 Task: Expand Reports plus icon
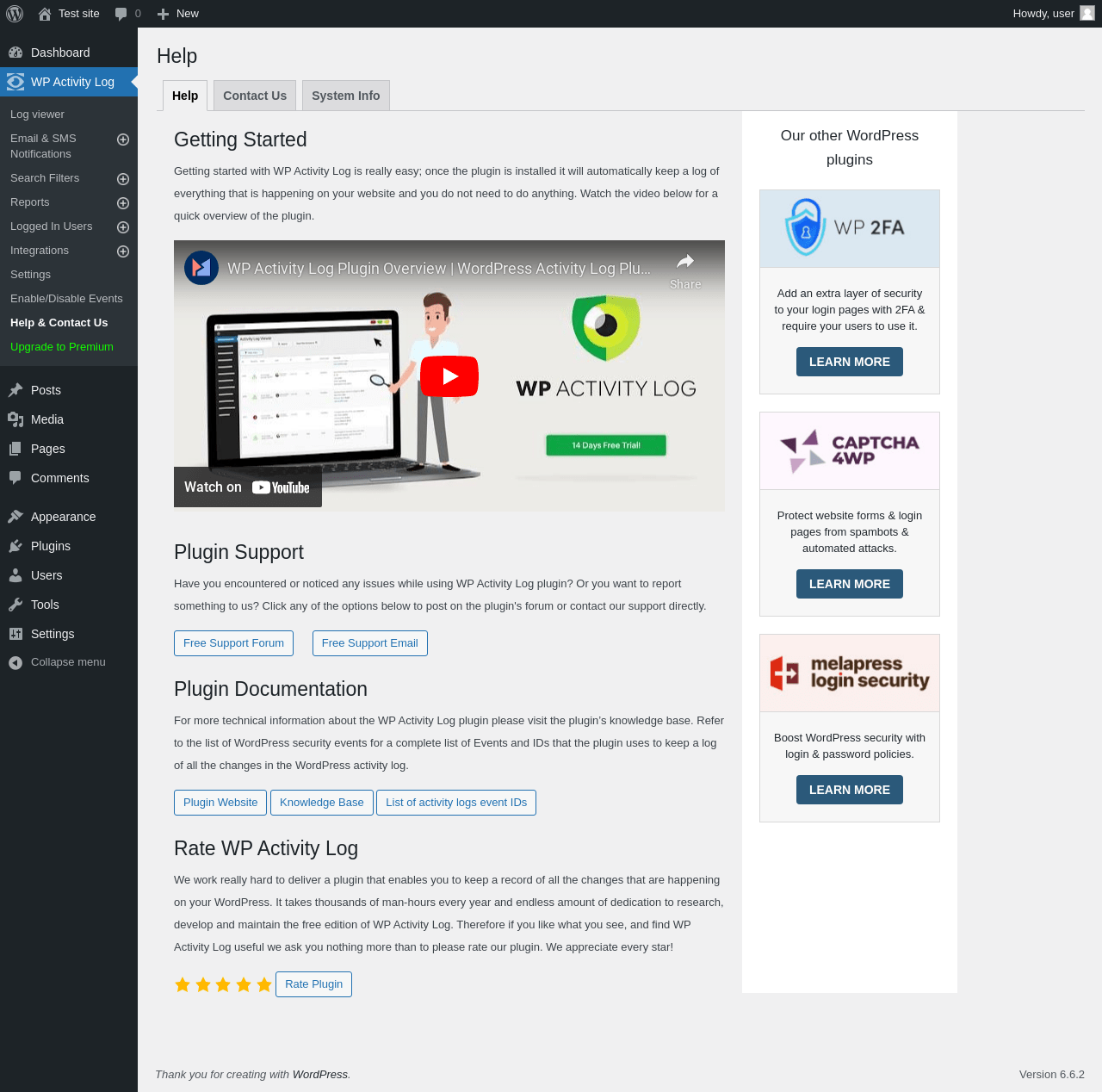(x=123, y=203)
